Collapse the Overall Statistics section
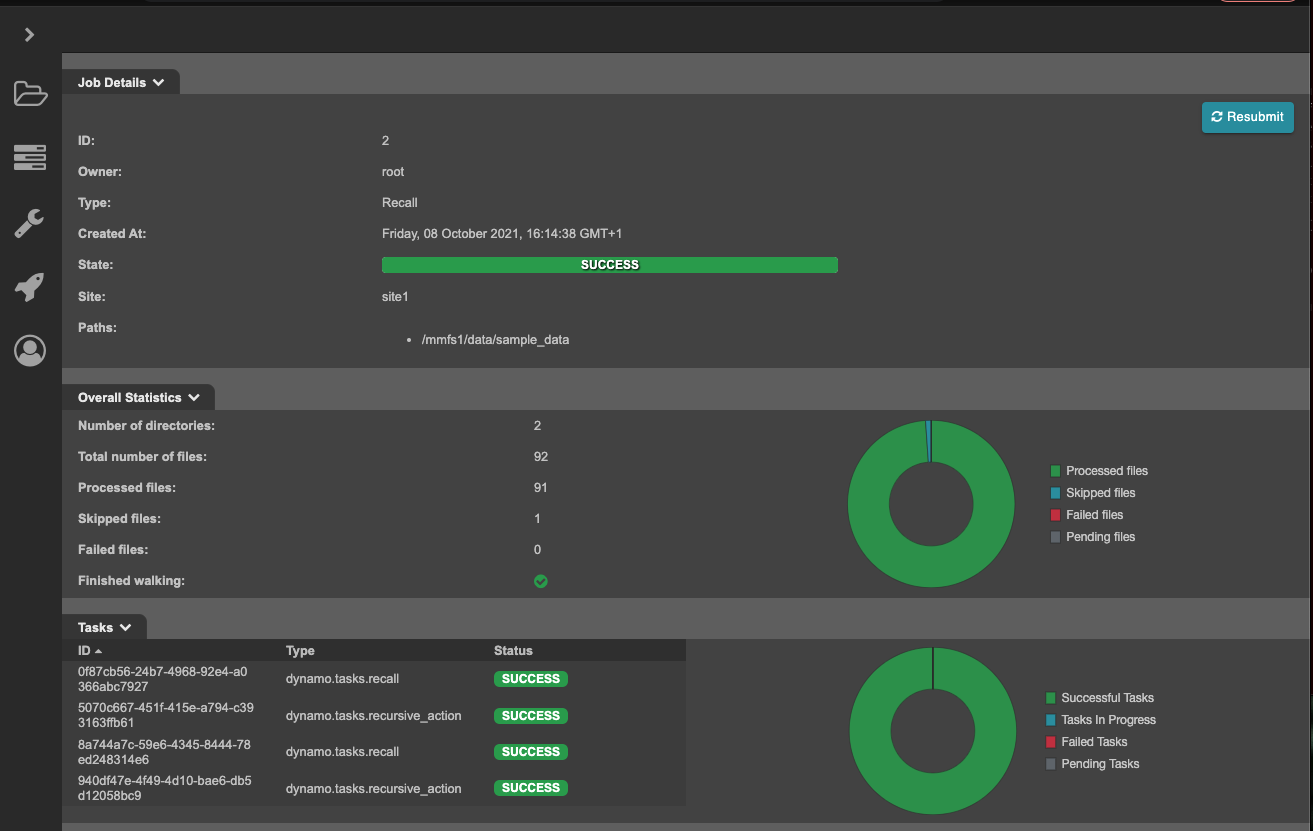1313x831 pixels. [x=138, y=398]
